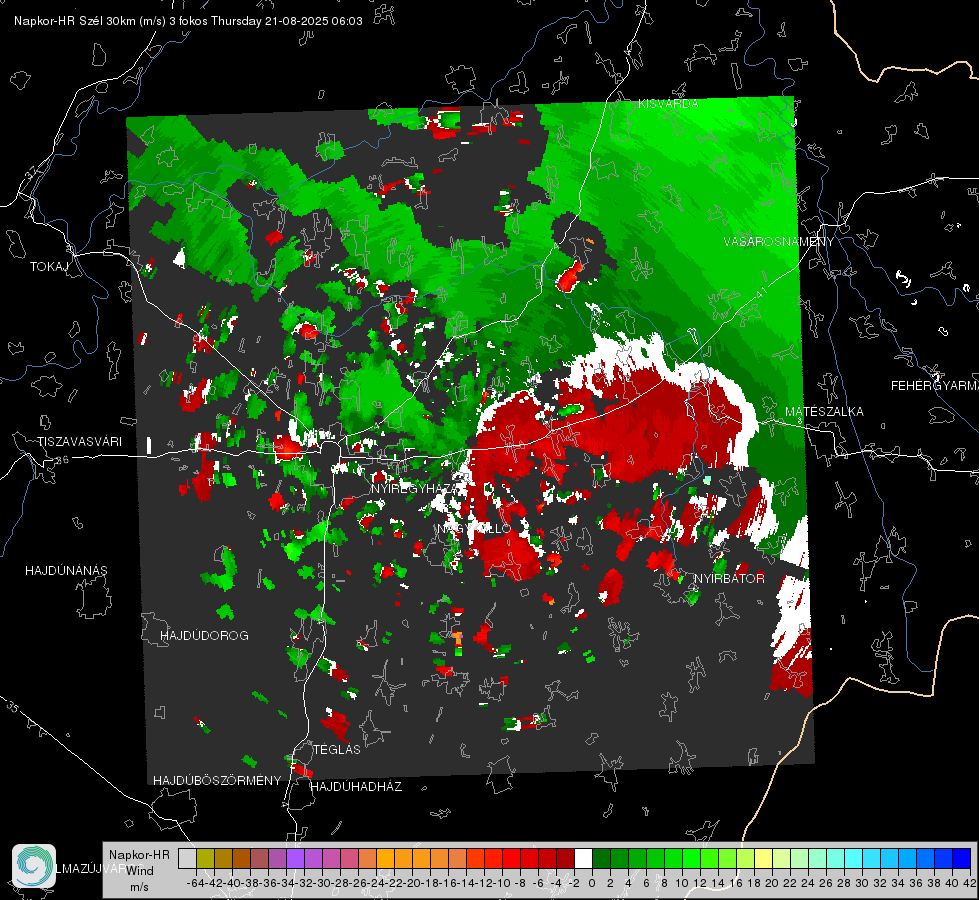Select the TÉGLÁS town label

[x=337, y=749]
